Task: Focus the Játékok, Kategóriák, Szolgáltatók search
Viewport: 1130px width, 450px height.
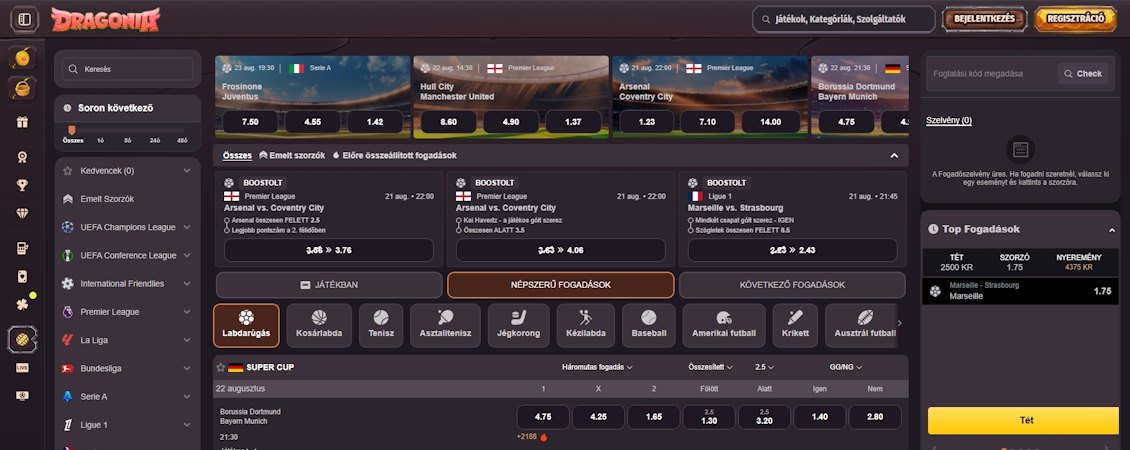Action: 843,19
